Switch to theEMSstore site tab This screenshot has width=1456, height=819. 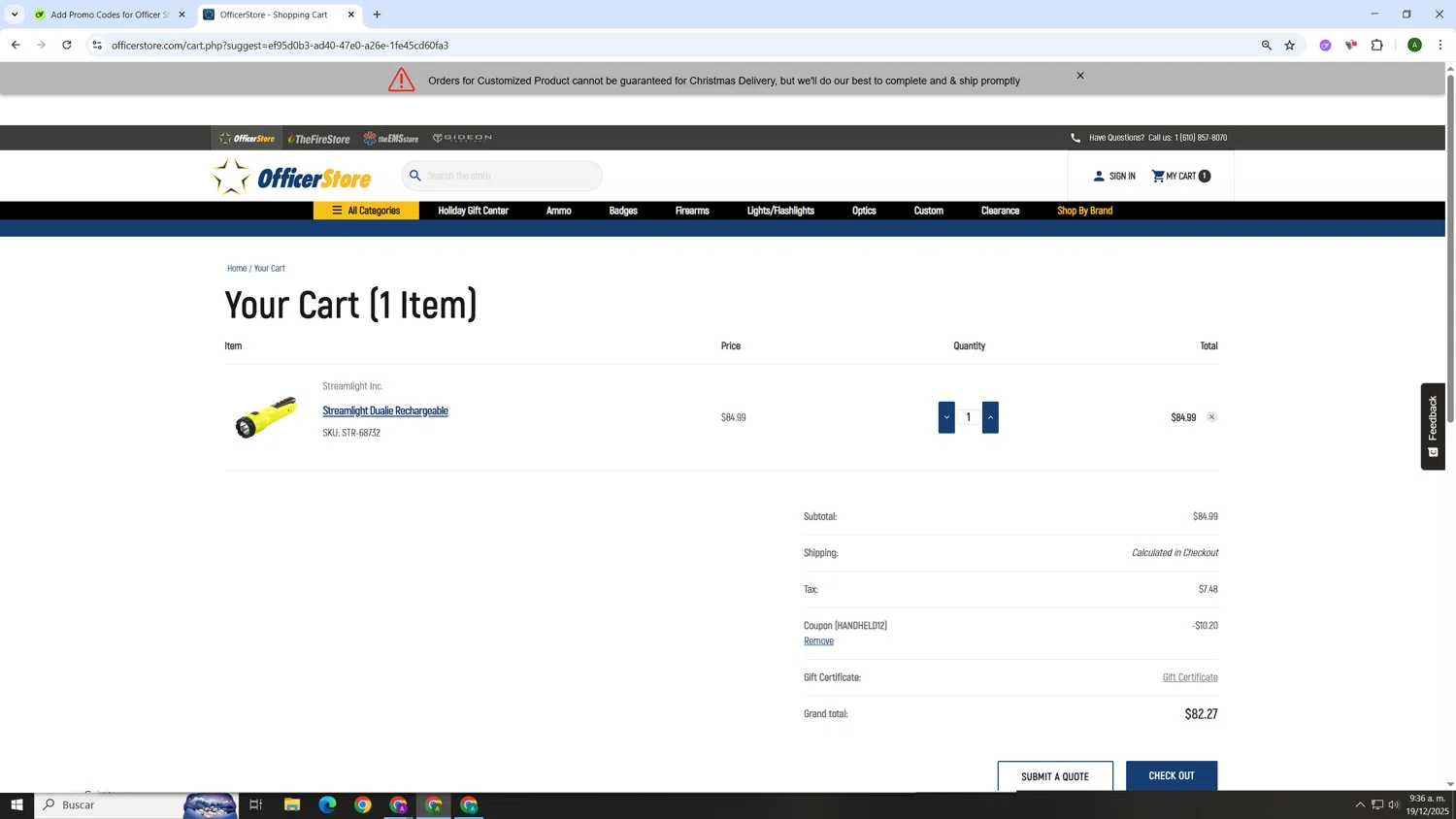[390, 138]
